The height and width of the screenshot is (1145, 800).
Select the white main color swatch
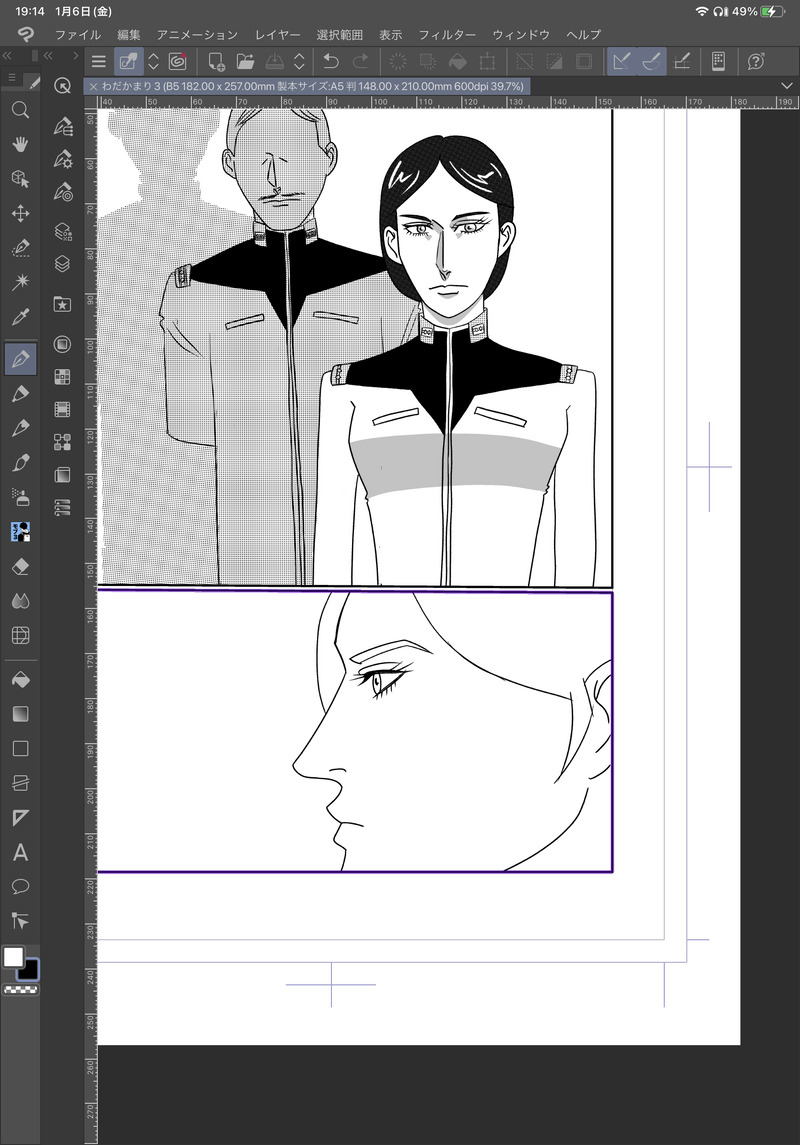click(13, 957)
